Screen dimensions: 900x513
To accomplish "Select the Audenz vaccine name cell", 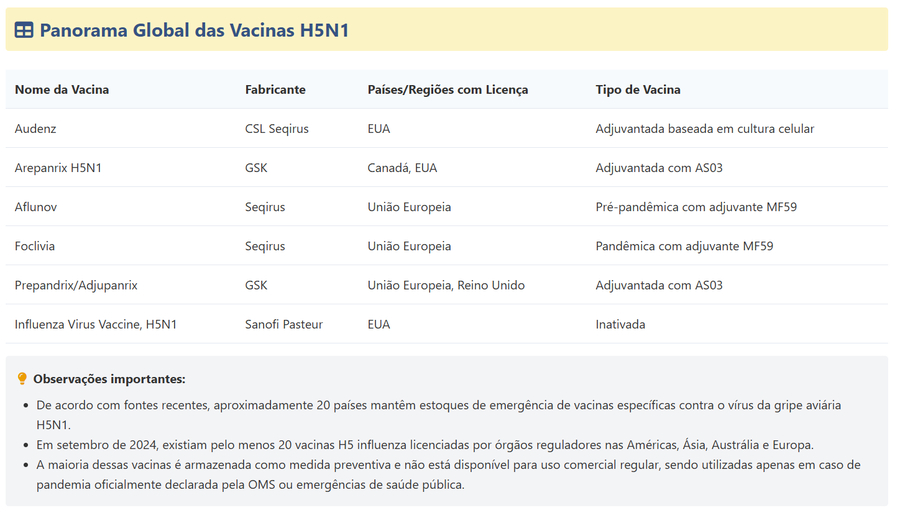I will (36, 129).
